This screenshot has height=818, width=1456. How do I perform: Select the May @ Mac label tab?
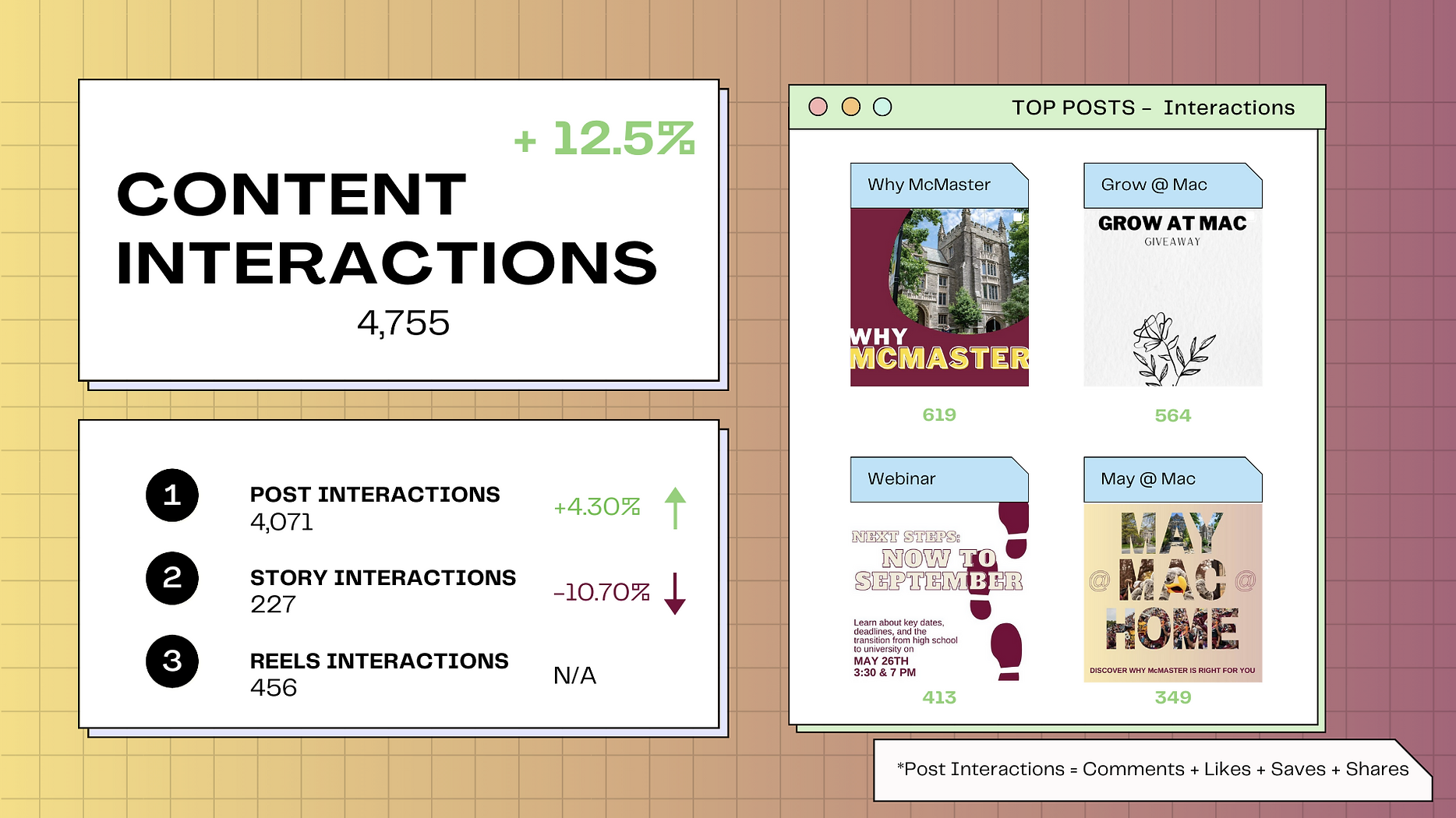[x=1173, y=479]
